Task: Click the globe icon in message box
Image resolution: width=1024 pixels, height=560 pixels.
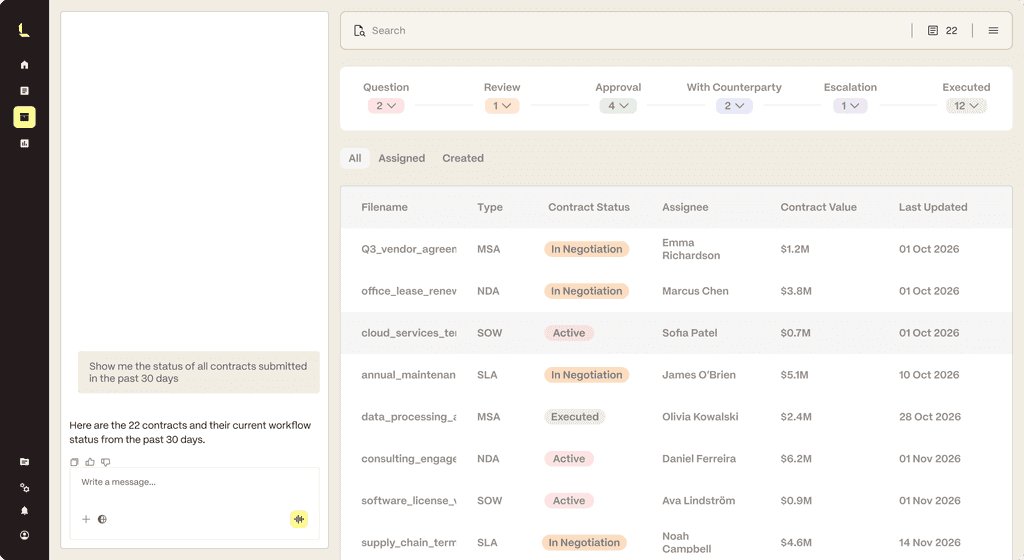Action: pos(103,520)
